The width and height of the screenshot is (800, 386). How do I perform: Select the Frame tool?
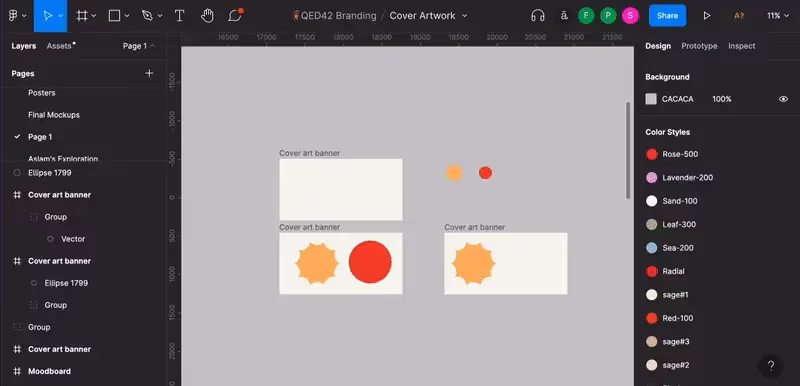coord(82,16)
